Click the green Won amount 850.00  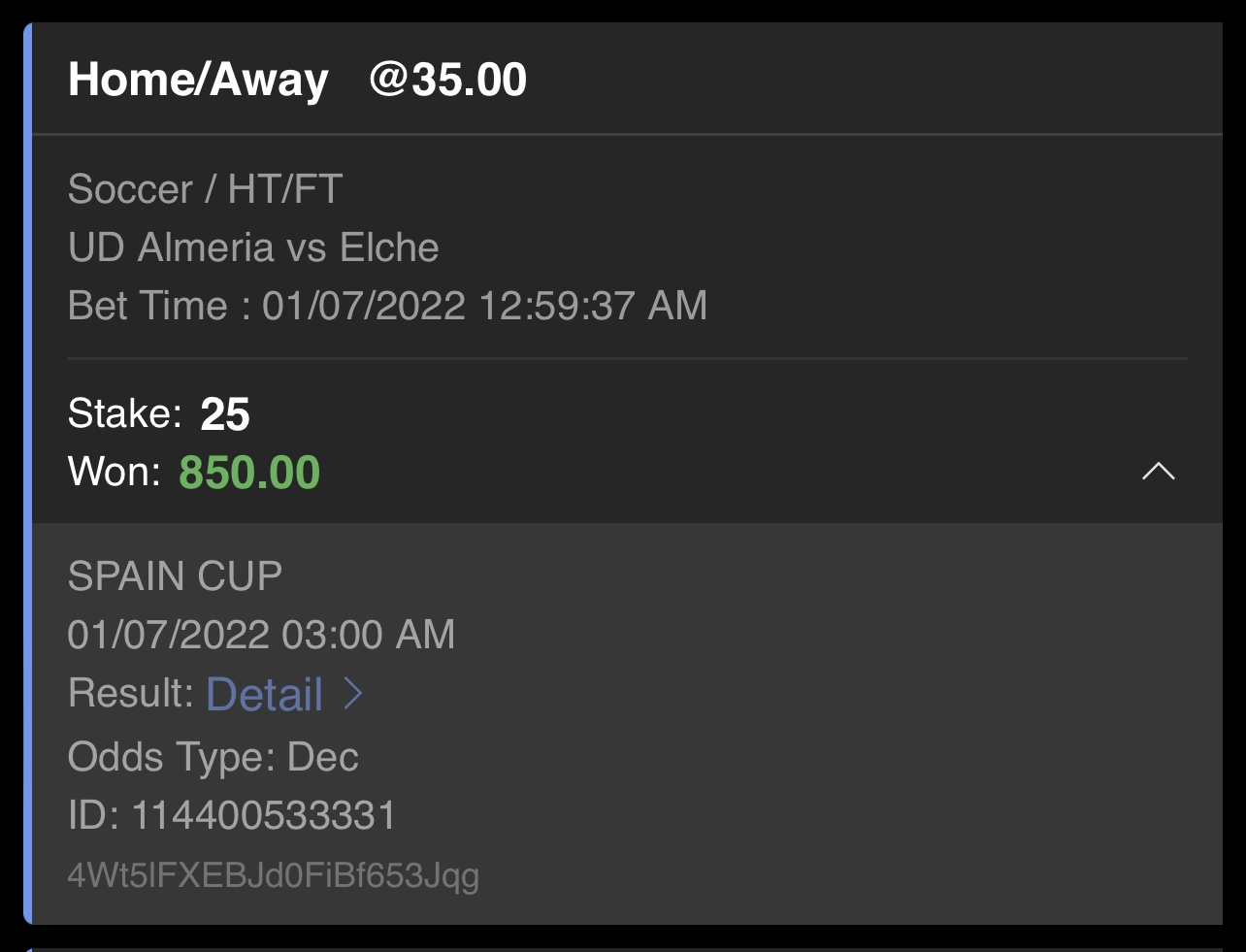click(x=249, y=473)
